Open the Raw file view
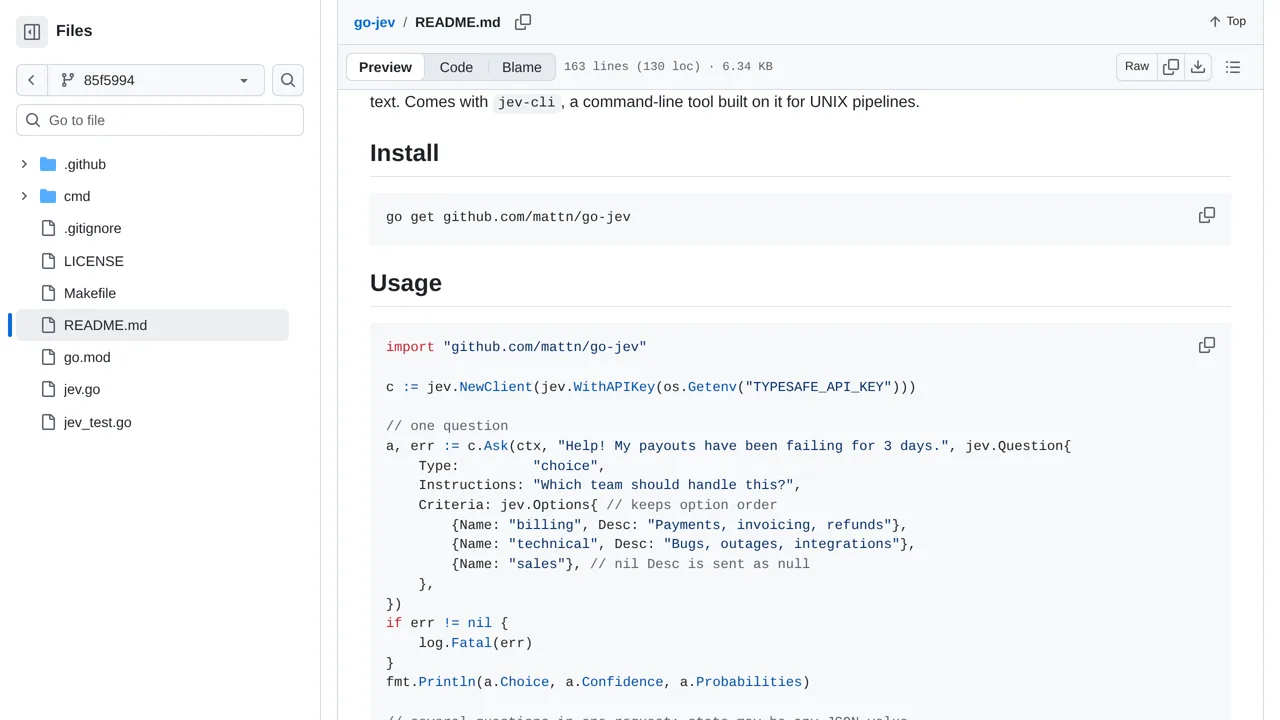This screenshot has width=1280, height=720. (x=1137, y=67)
